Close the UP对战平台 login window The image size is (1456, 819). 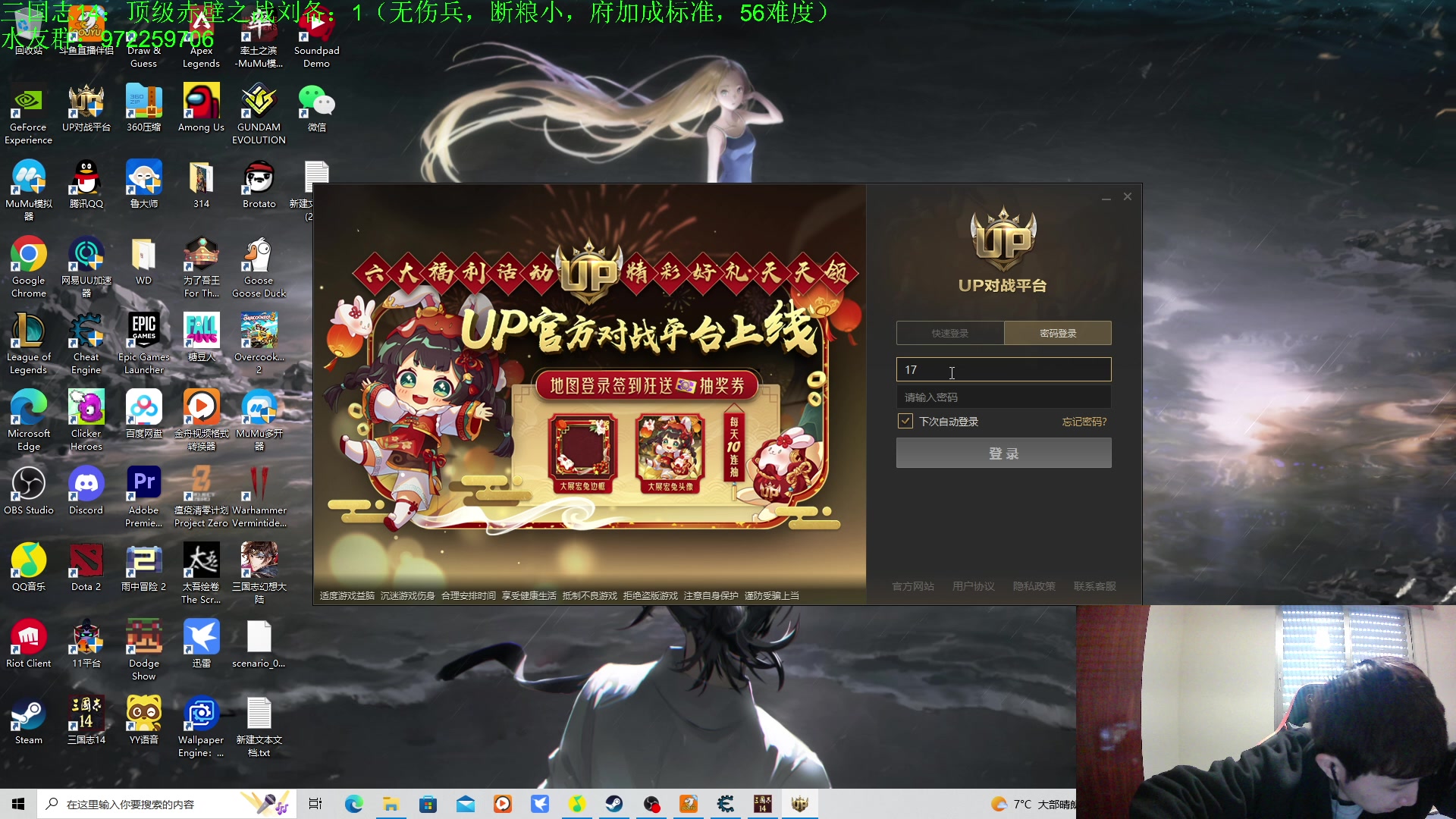pos(1128,197)
